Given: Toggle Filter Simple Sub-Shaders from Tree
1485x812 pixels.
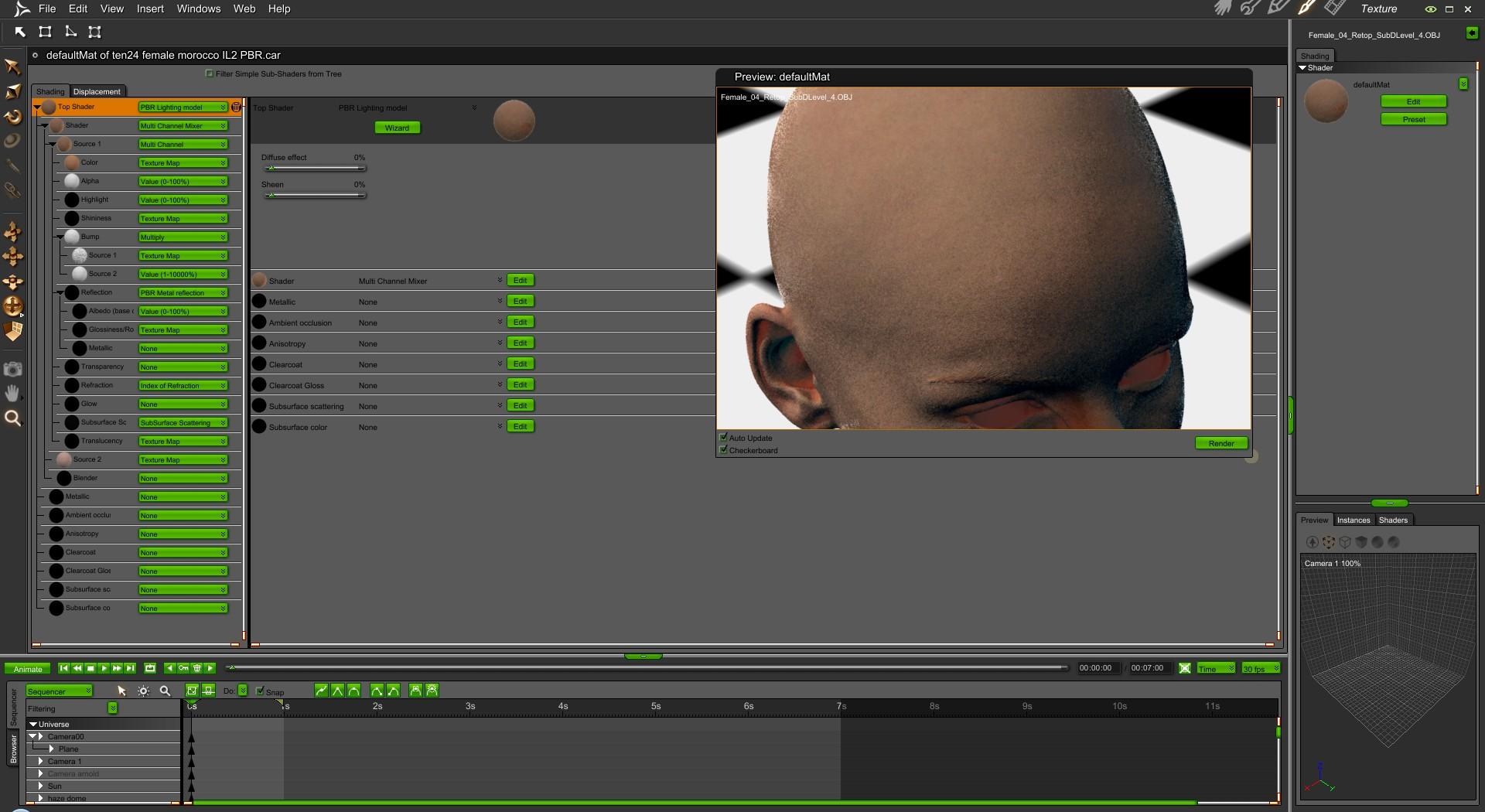Looking at the screenshot, I should pos(210,73).
